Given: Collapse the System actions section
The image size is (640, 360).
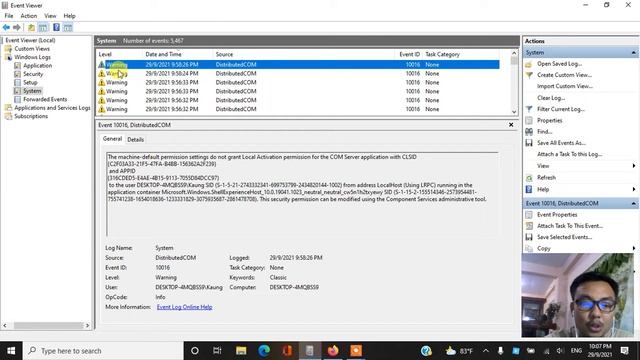Looking at the screenshot, I should [x=633, y=53].
